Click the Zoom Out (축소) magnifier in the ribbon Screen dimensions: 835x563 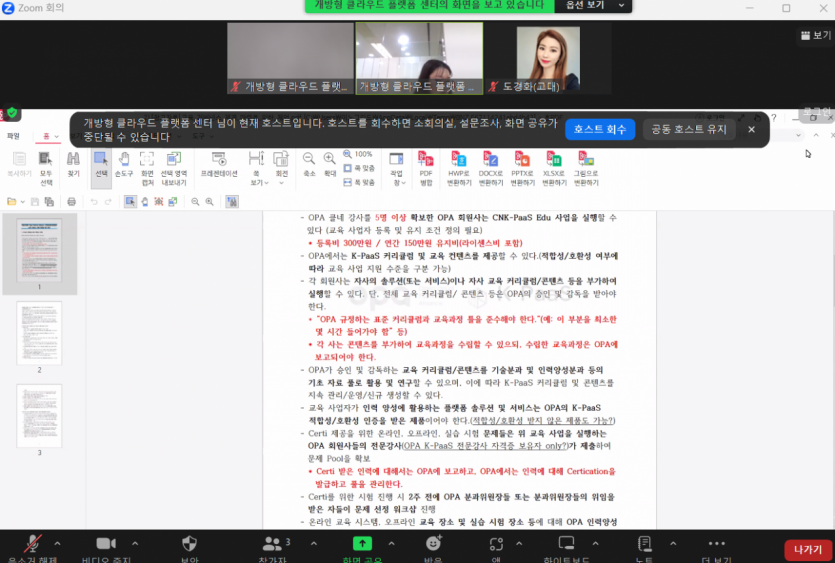click(309, 164)
